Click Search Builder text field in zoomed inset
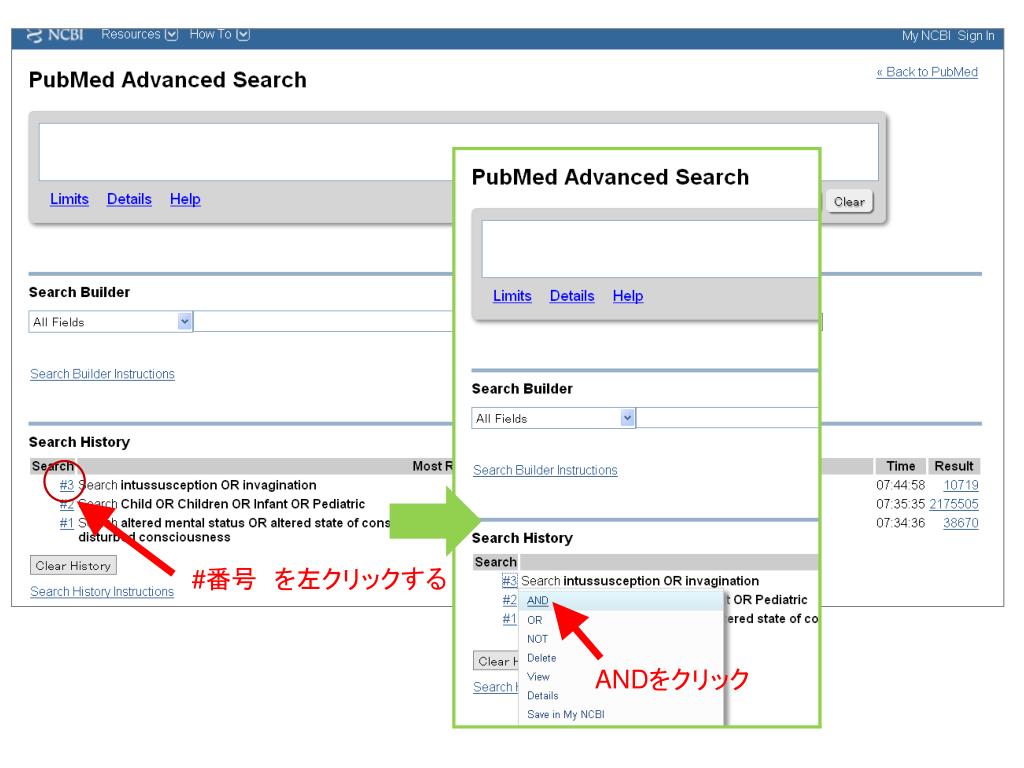 [x=728, y=419]
